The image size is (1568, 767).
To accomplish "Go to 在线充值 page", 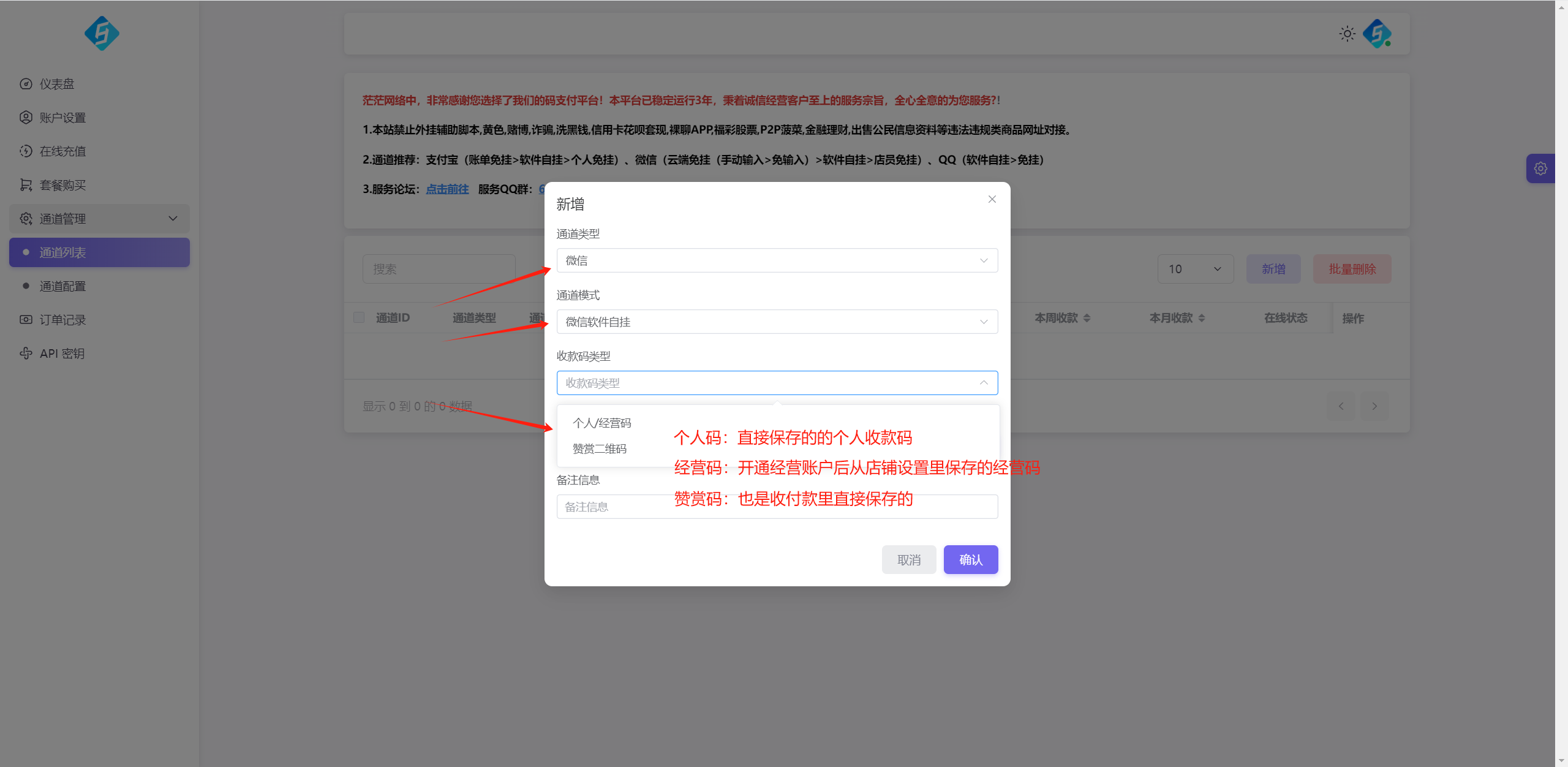I will 99,151.
